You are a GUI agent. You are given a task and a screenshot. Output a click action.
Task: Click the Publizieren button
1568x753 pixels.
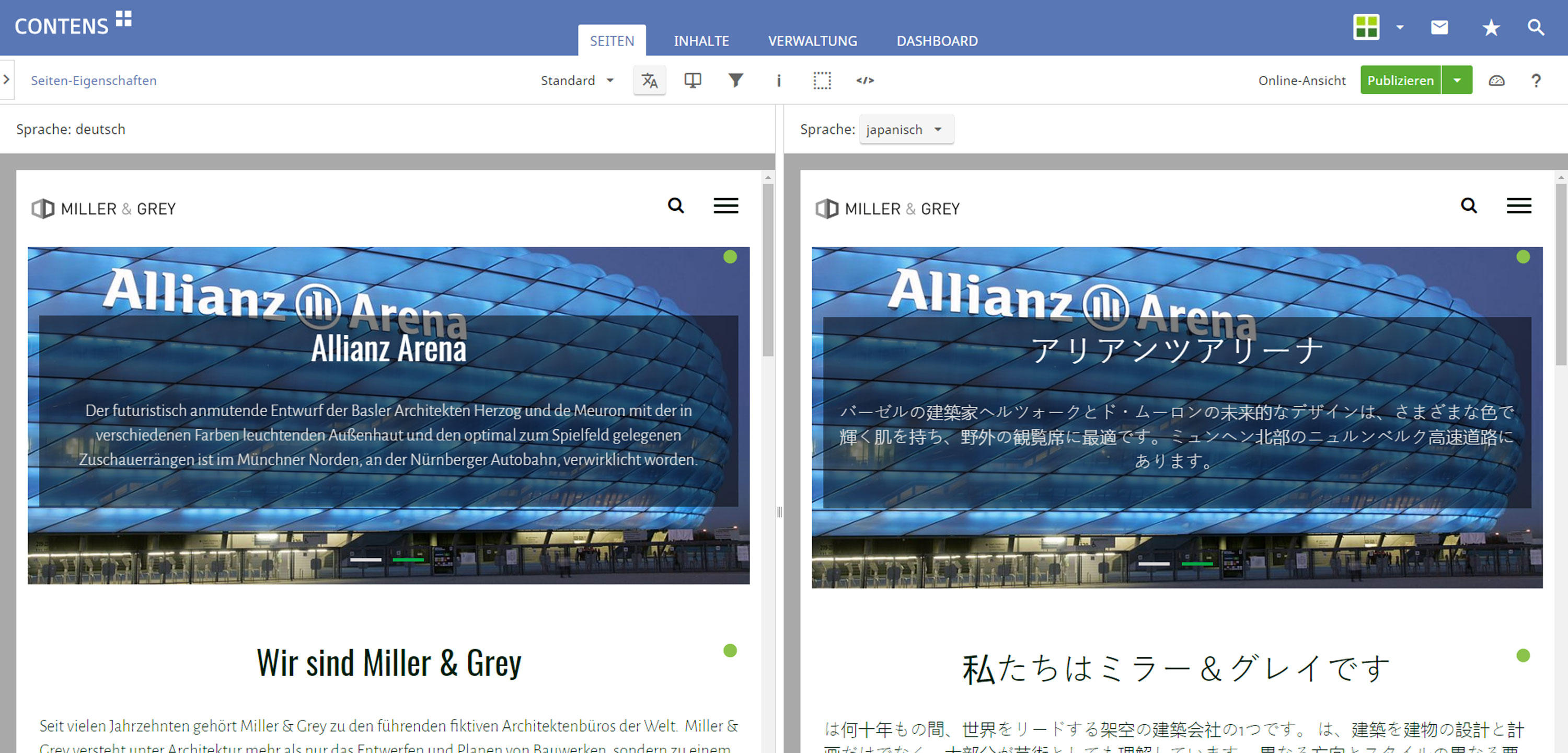[x=1400, y=80]
